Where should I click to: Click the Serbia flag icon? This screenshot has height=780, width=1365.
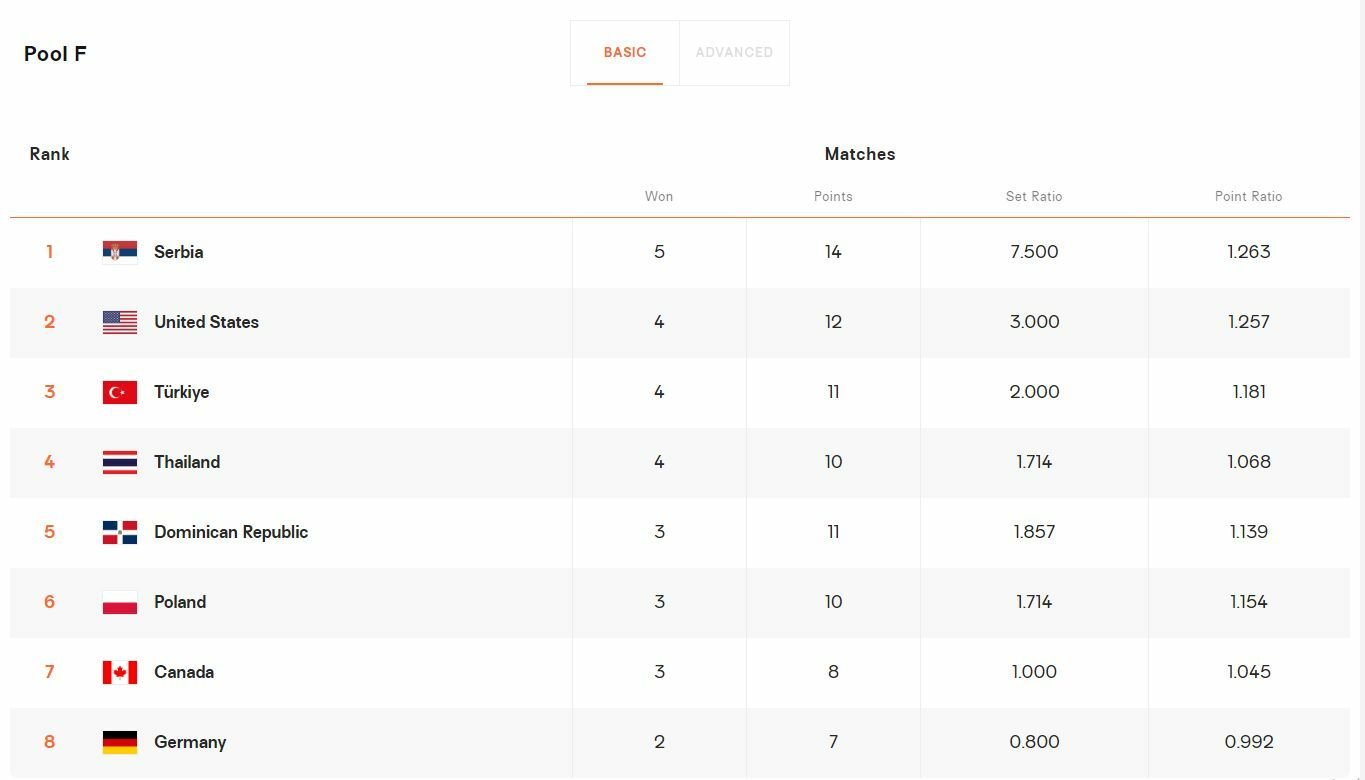point(120,252)
